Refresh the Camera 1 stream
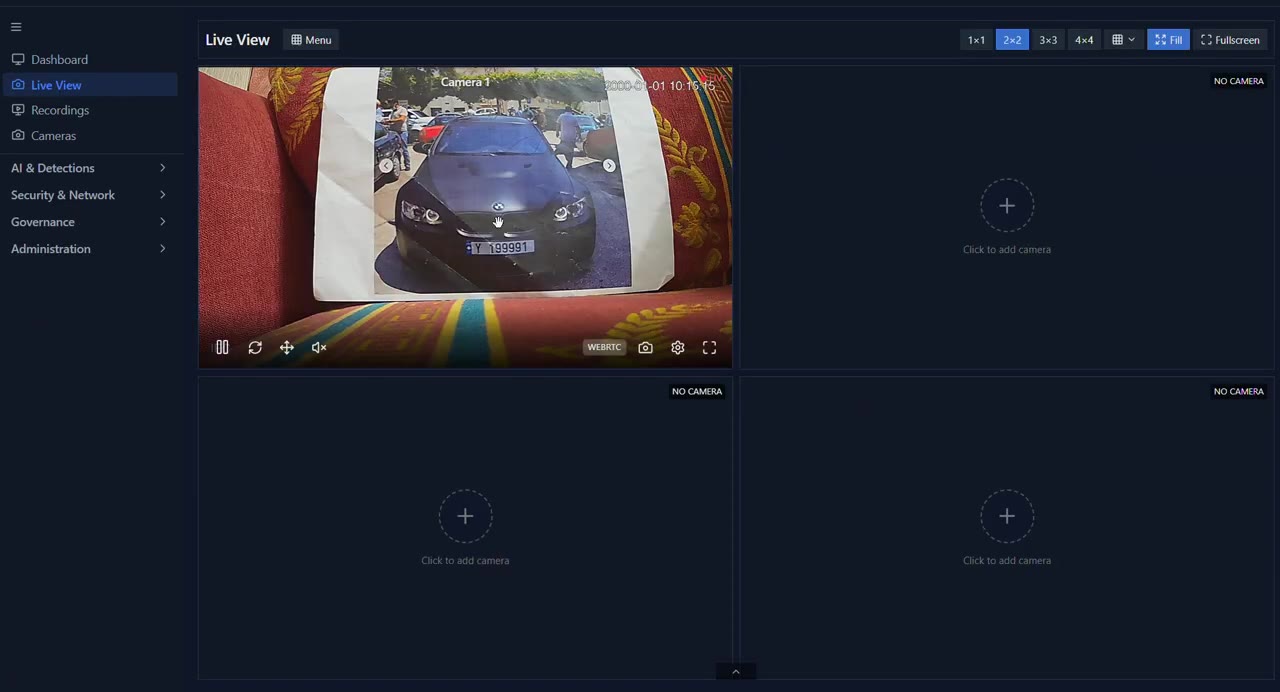Screen dimensions: 1280x692 click(x=255, y=347)
